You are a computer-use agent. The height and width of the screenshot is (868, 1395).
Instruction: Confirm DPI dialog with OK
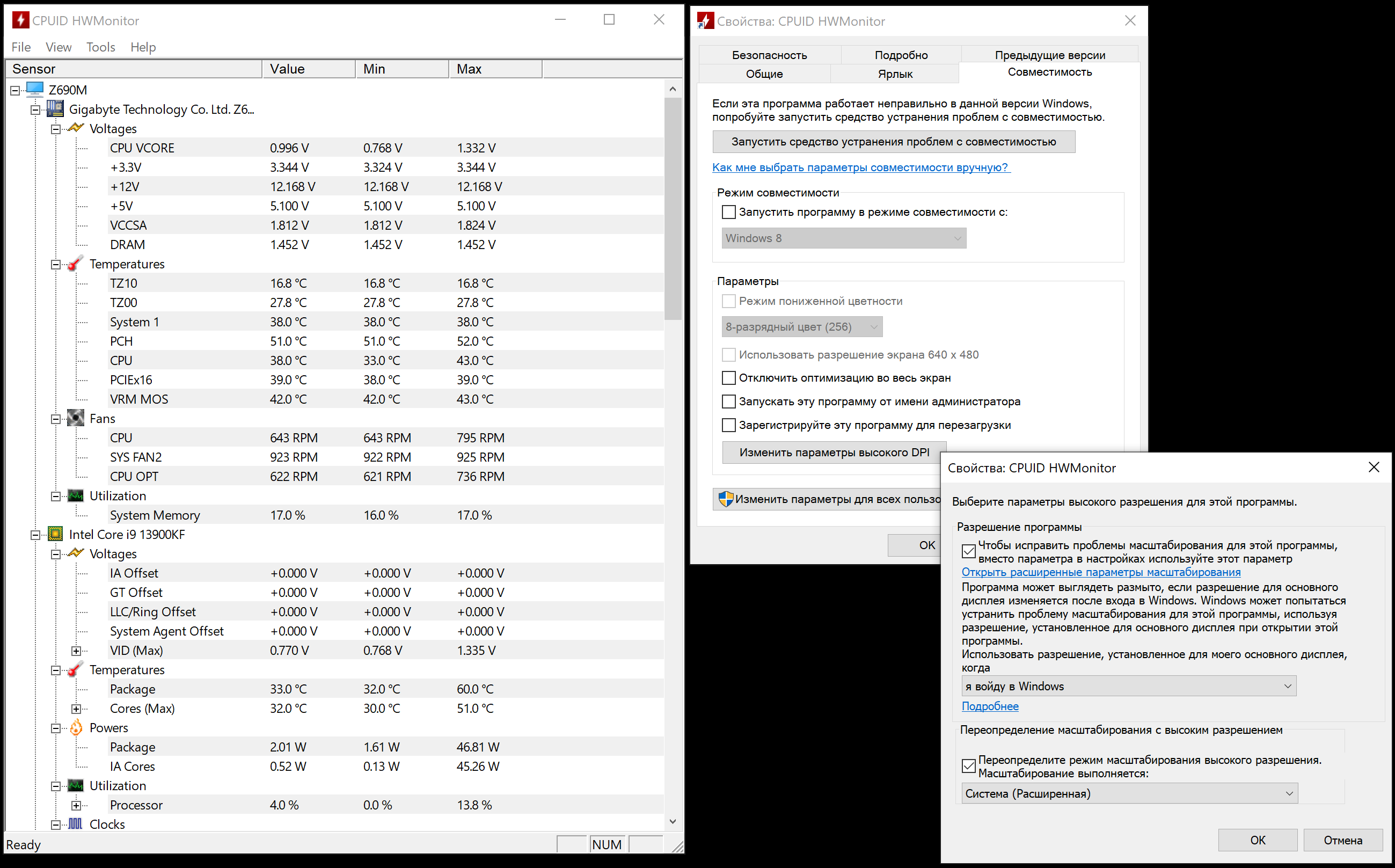pyautogui.click(x=1257, y=840)
